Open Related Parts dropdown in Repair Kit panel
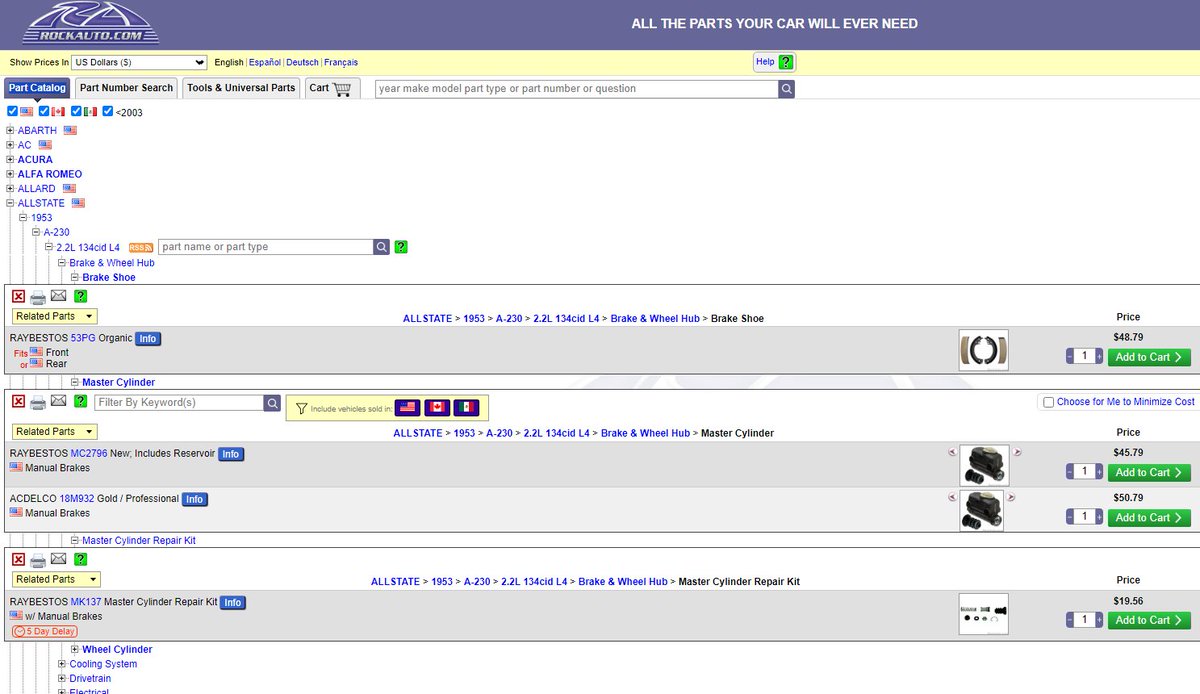The width and height of the screenshot is (1200, 694). (57, 579)
